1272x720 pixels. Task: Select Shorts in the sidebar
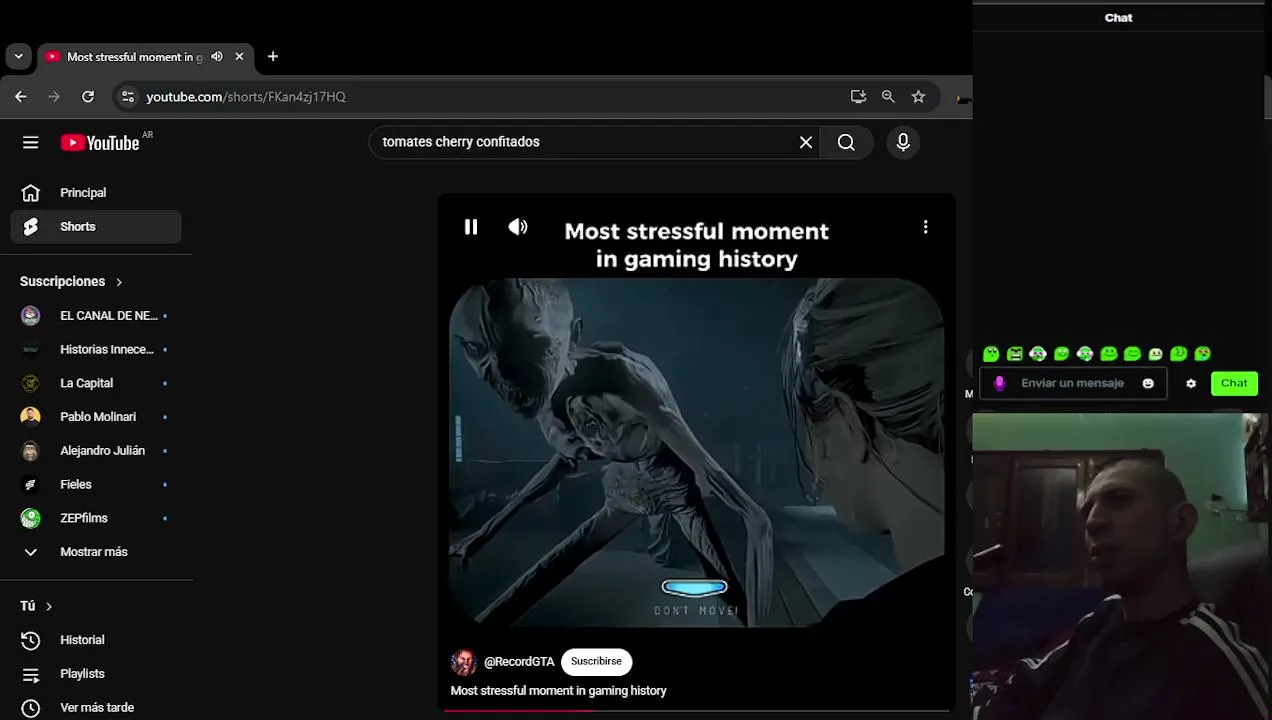coord(96,227)
